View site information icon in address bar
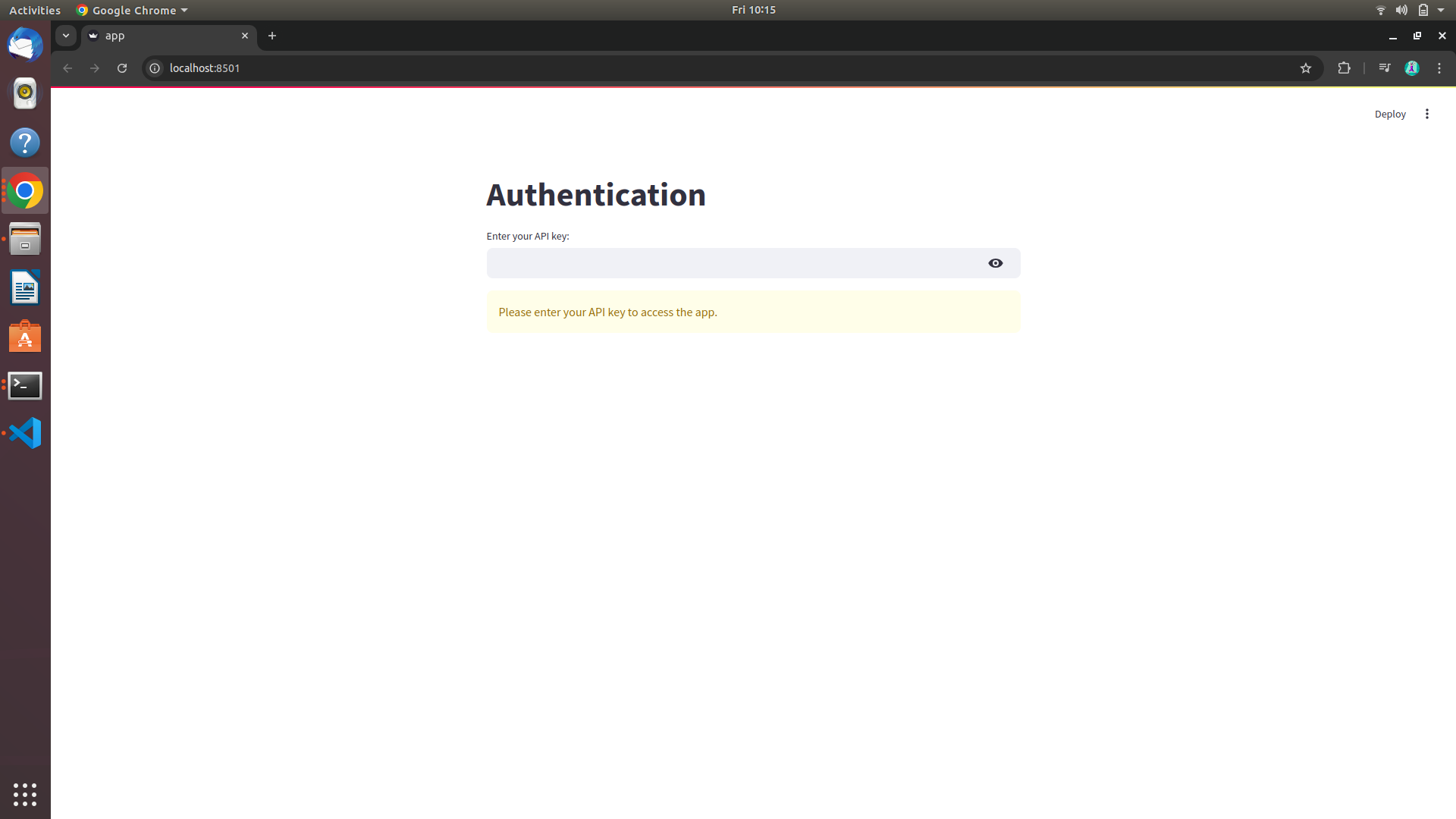Screen dimensions: 1456x819 click(x=155, y=68)
